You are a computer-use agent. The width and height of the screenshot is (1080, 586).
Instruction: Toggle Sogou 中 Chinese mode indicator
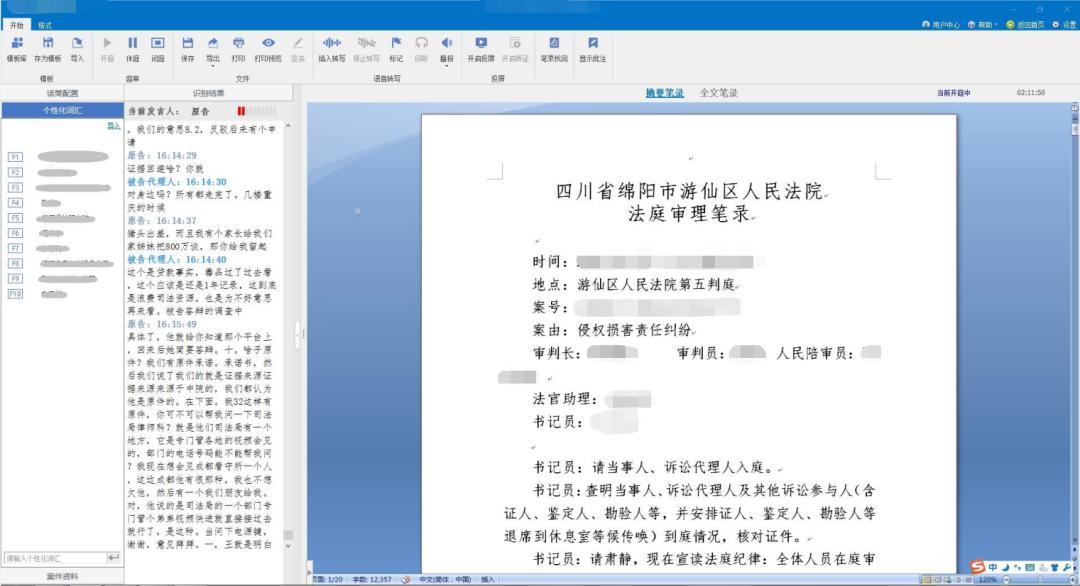coord(993,567)
